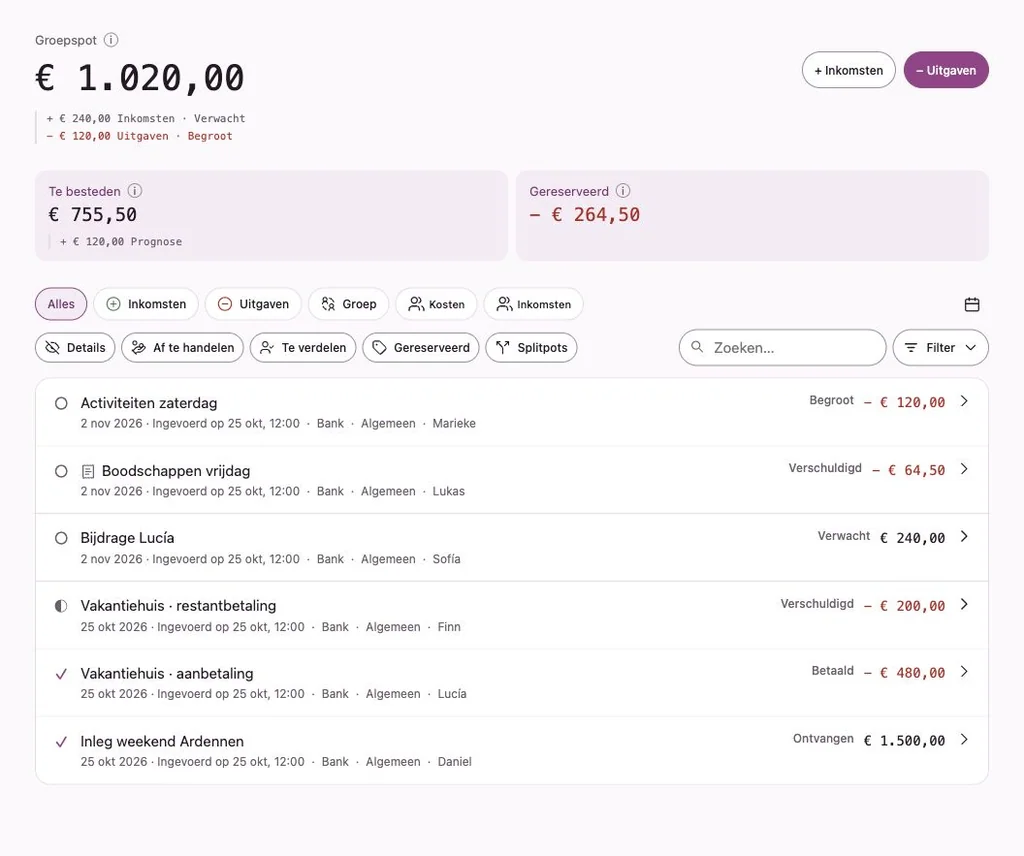Open the Bijdrage Lucía entry title
Viewport: 1024px width, 856px height.
(x=127, y=538)
